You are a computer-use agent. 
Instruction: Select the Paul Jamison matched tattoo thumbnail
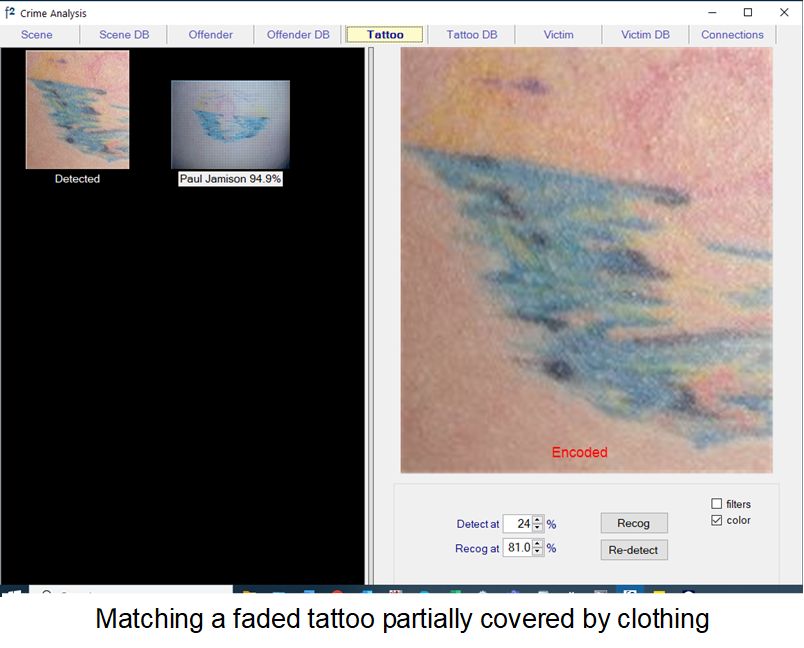coord(230,125)
